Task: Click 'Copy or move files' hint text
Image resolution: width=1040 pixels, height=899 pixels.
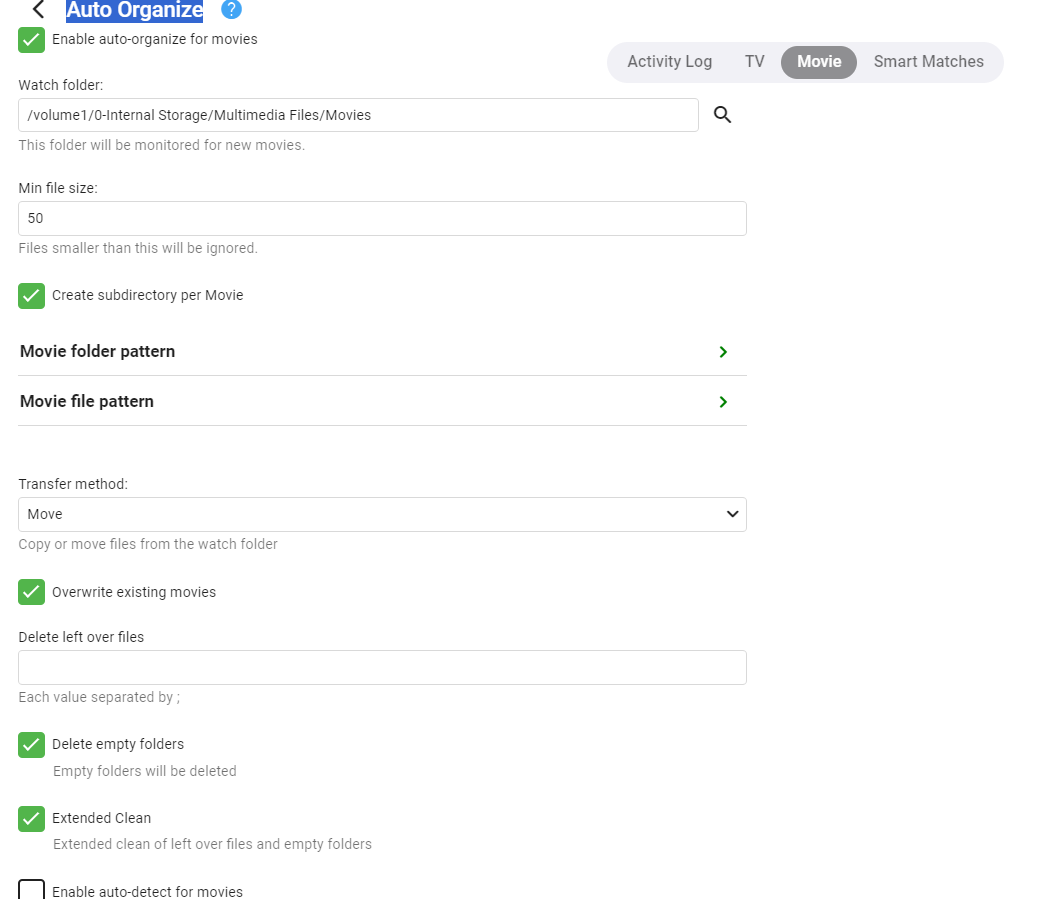Action: coord(148,544)
